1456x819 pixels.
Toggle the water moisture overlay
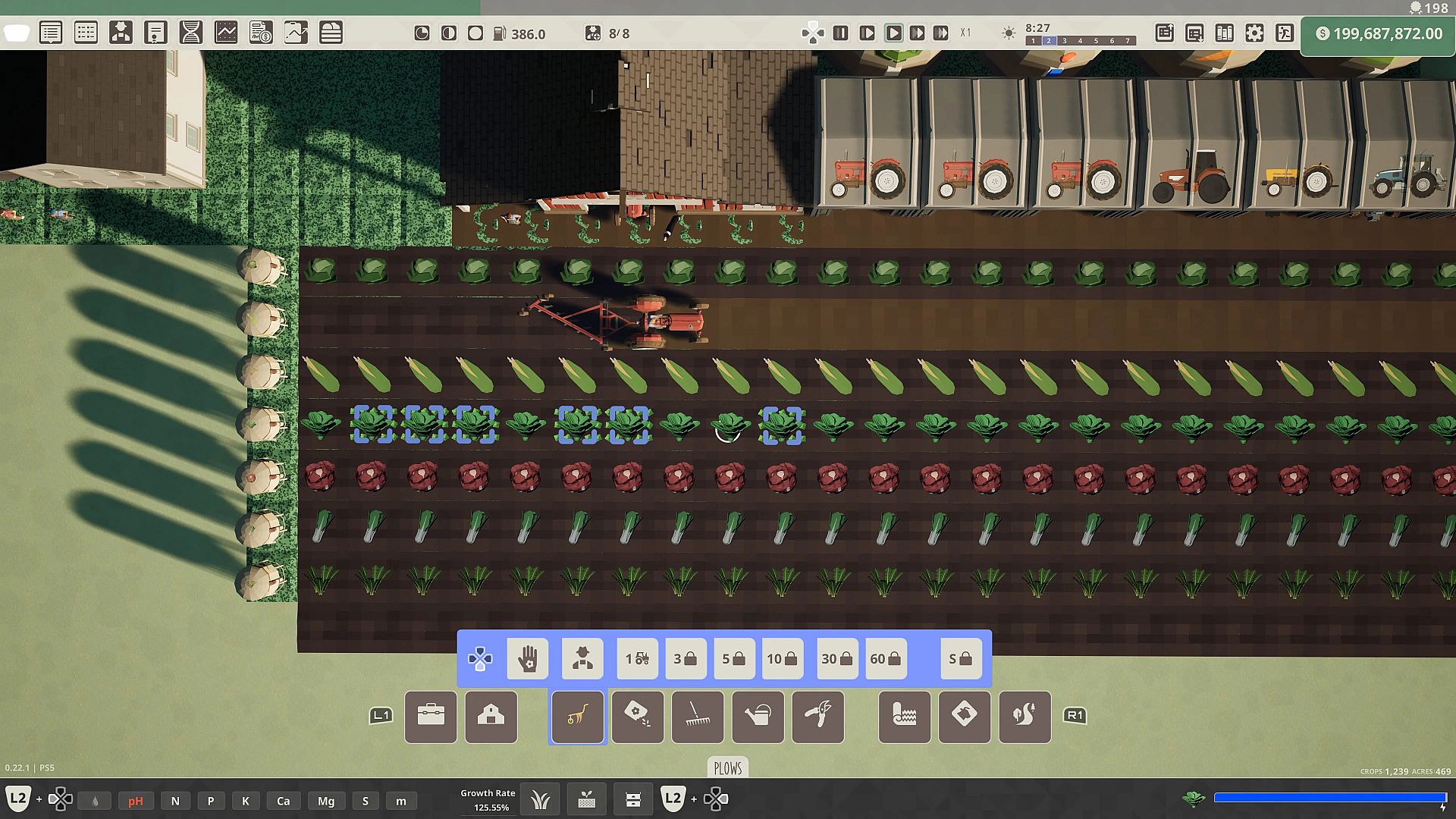point(95,801)
